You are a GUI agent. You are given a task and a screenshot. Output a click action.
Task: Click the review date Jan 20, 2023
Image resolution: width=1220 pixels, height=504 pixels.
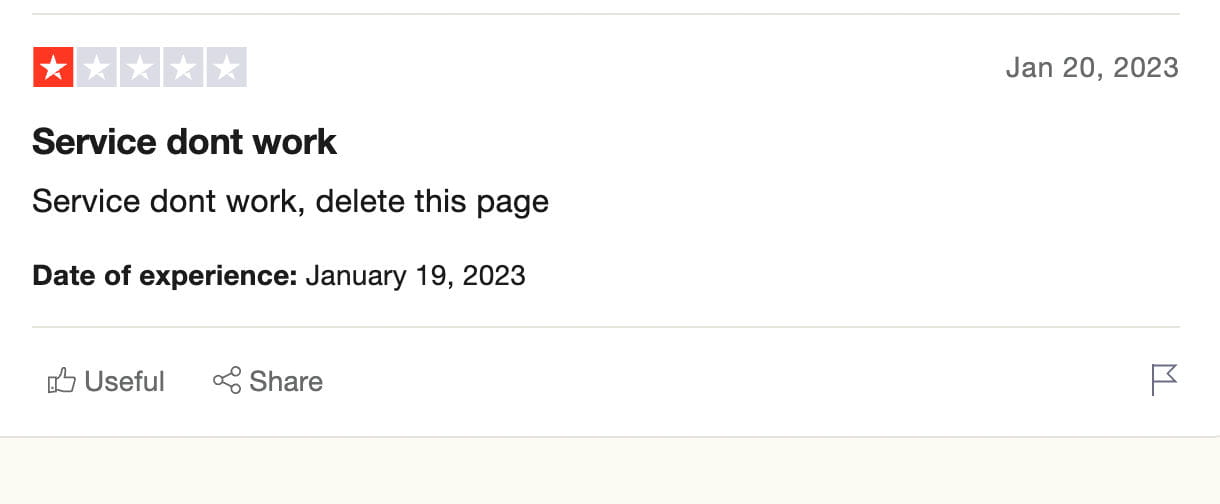pyautogui.click(x=1092, y=68)
